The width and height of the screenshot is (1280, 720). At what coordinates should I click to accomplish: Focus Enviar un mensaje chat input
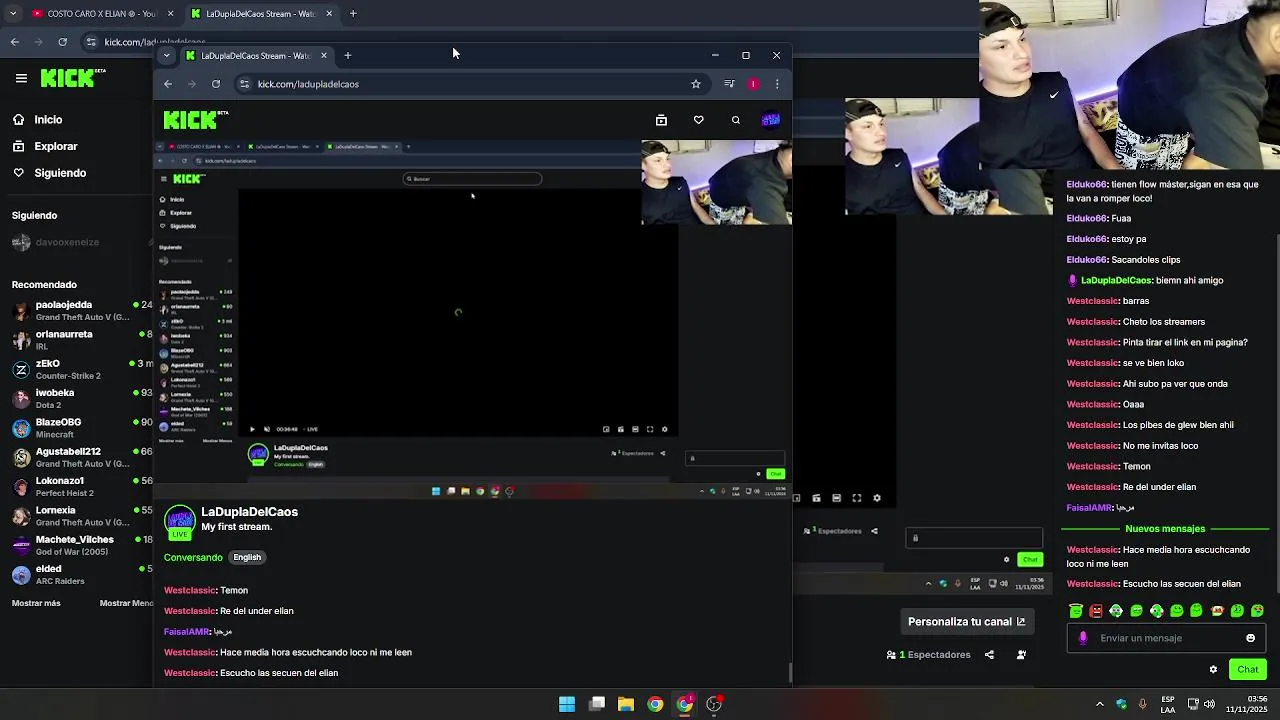click(x=1166, y=638)
